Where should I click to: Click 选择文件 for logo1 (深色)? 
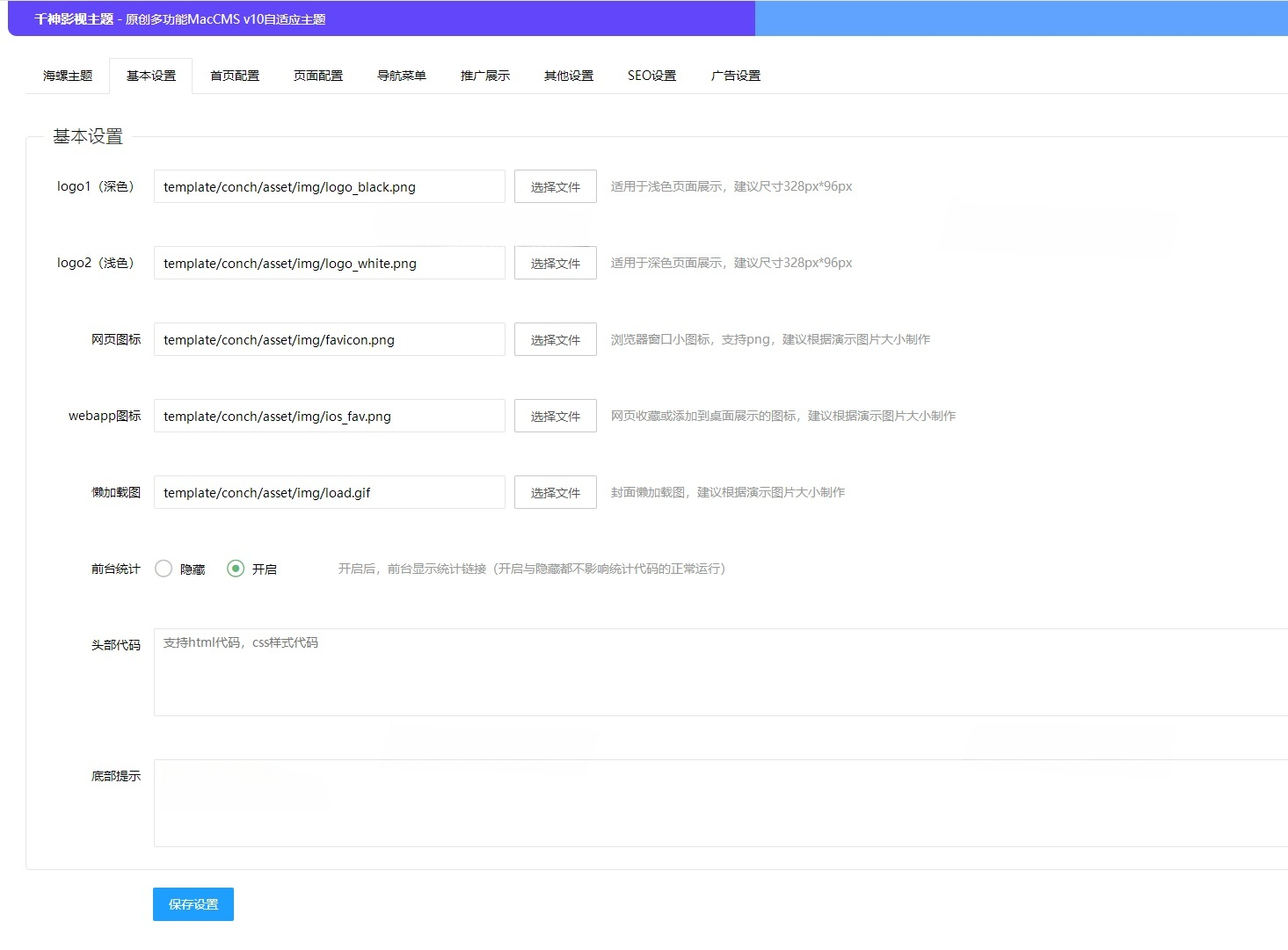[556, 186]
